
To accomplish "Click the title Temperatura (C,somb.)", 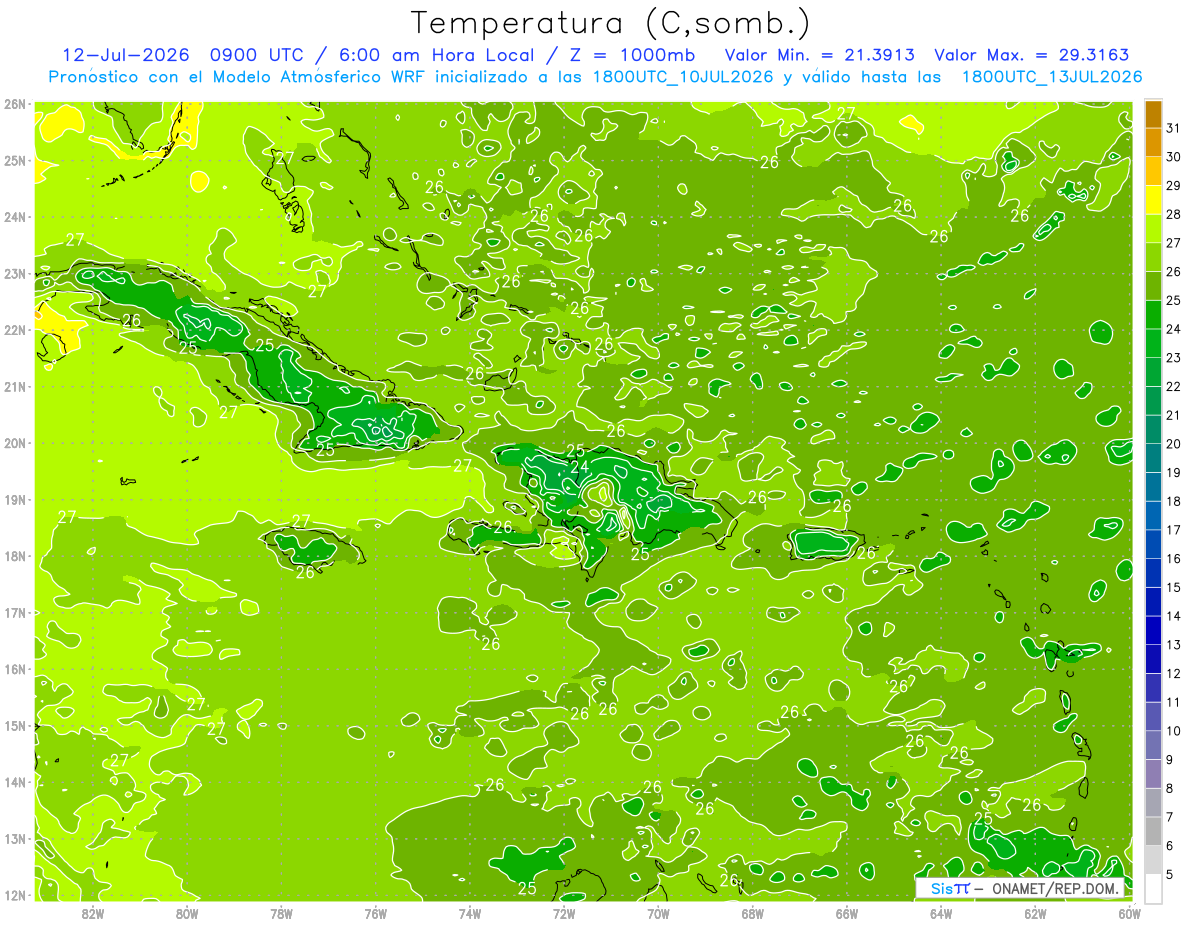I will [611, 23].
